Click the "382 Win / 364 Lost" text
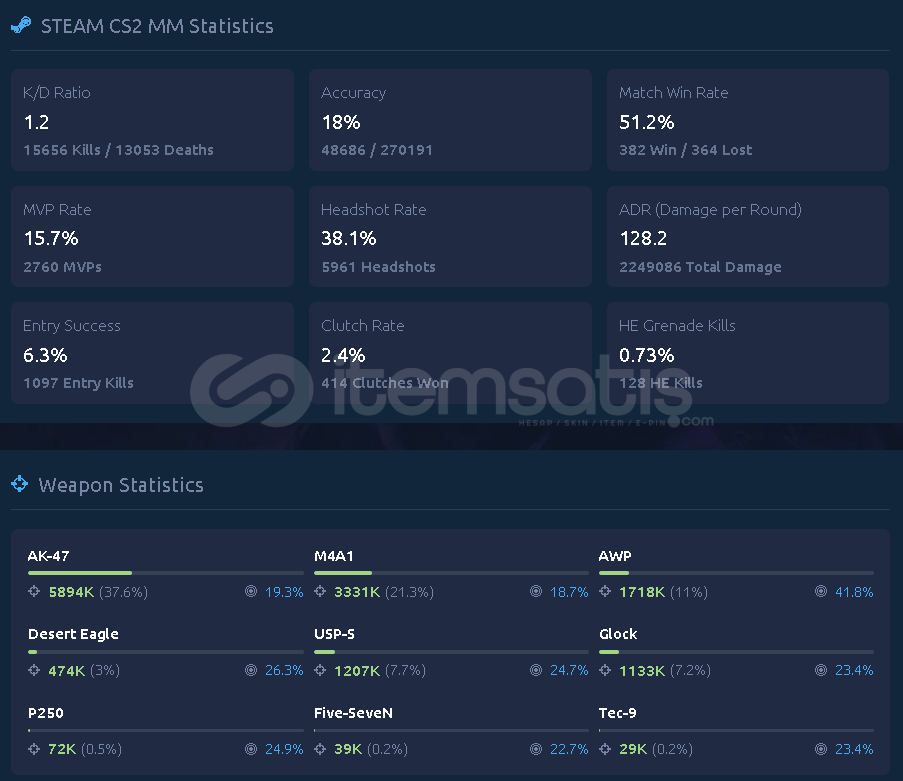Viewport: 903px width, 781px height. (686, 150)
